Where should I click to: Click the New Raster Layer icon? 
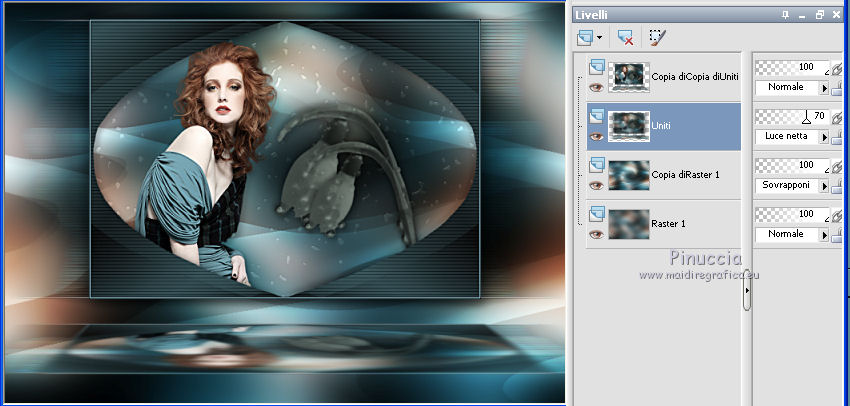tap(586, 37)
